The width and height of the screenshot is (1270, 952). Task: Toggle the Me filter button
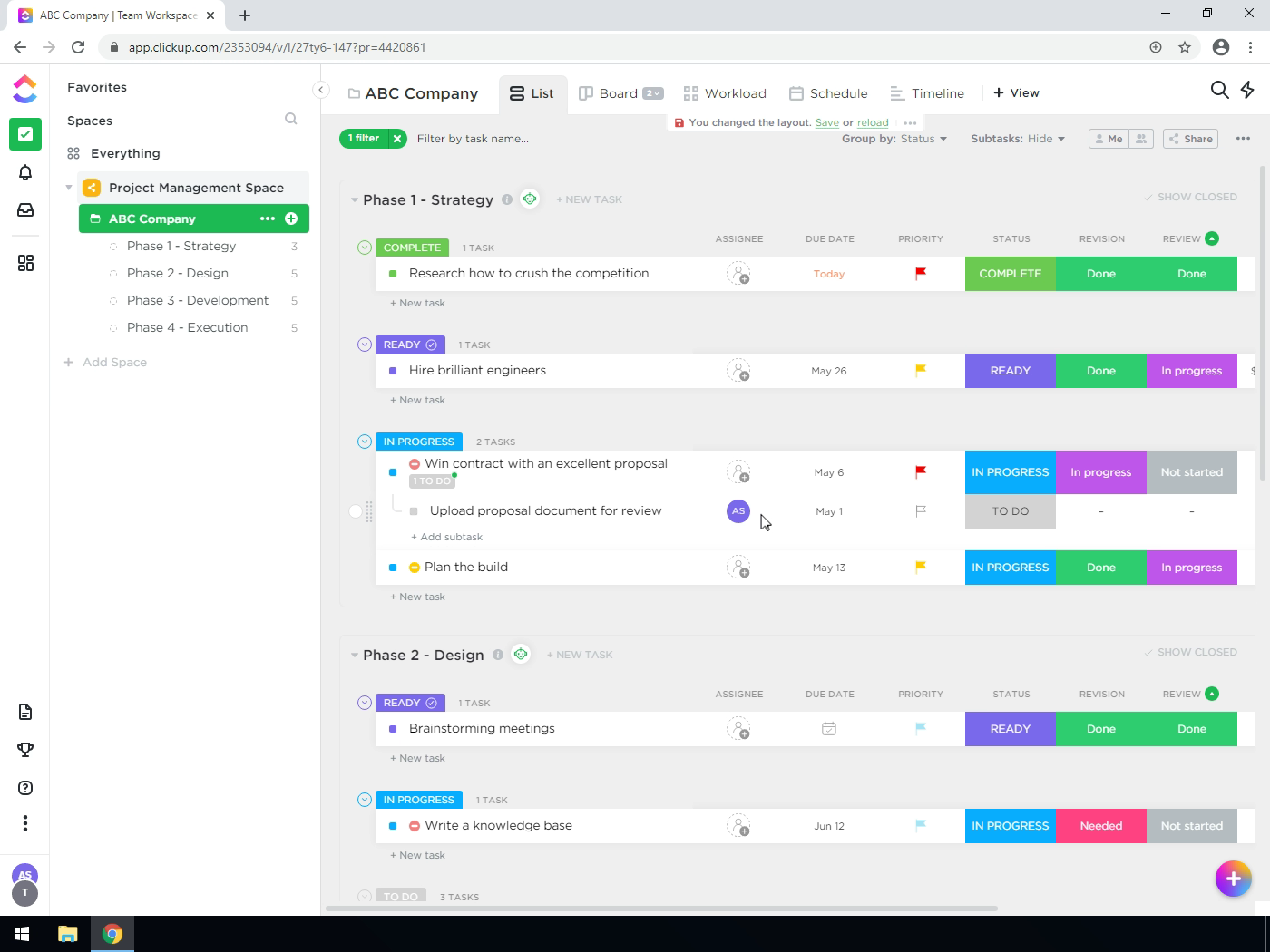[1109, 139]
